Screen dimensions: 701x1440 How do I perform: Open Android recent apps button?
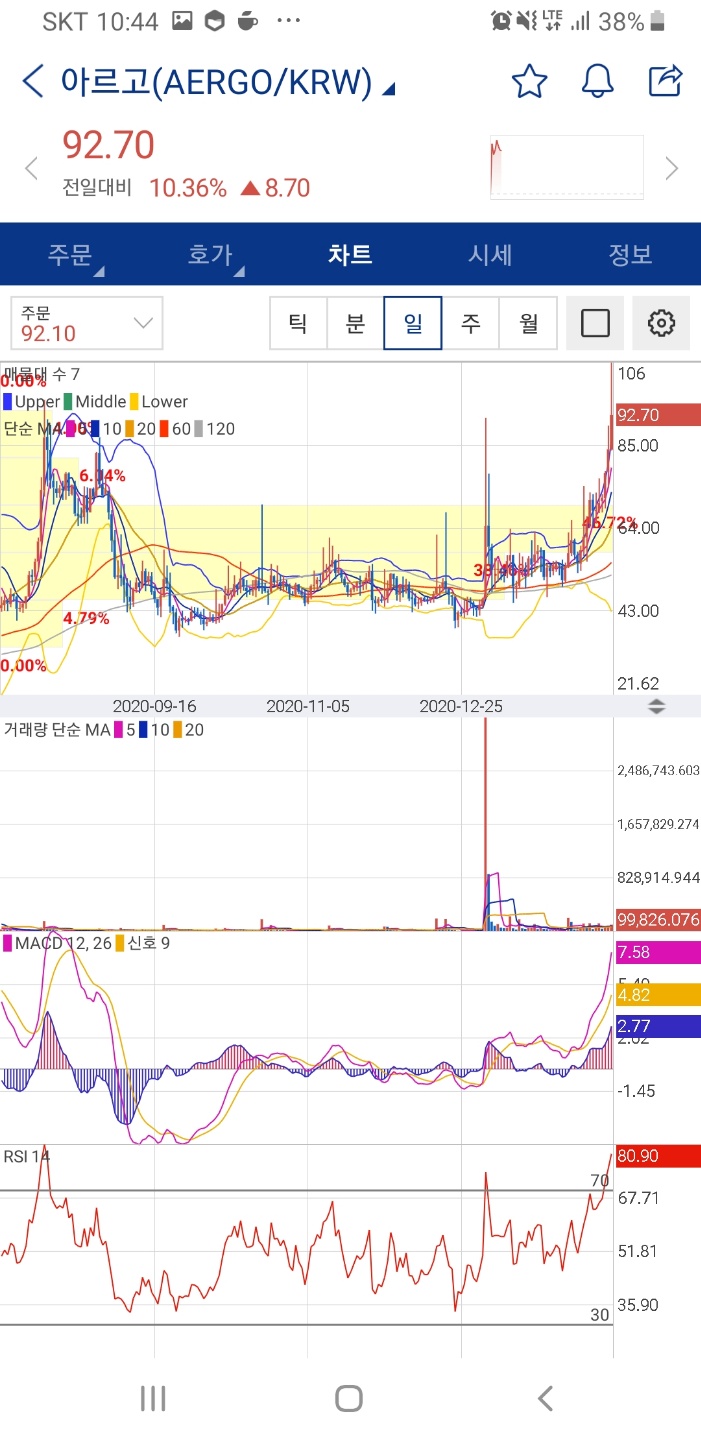click(153, 1398)
